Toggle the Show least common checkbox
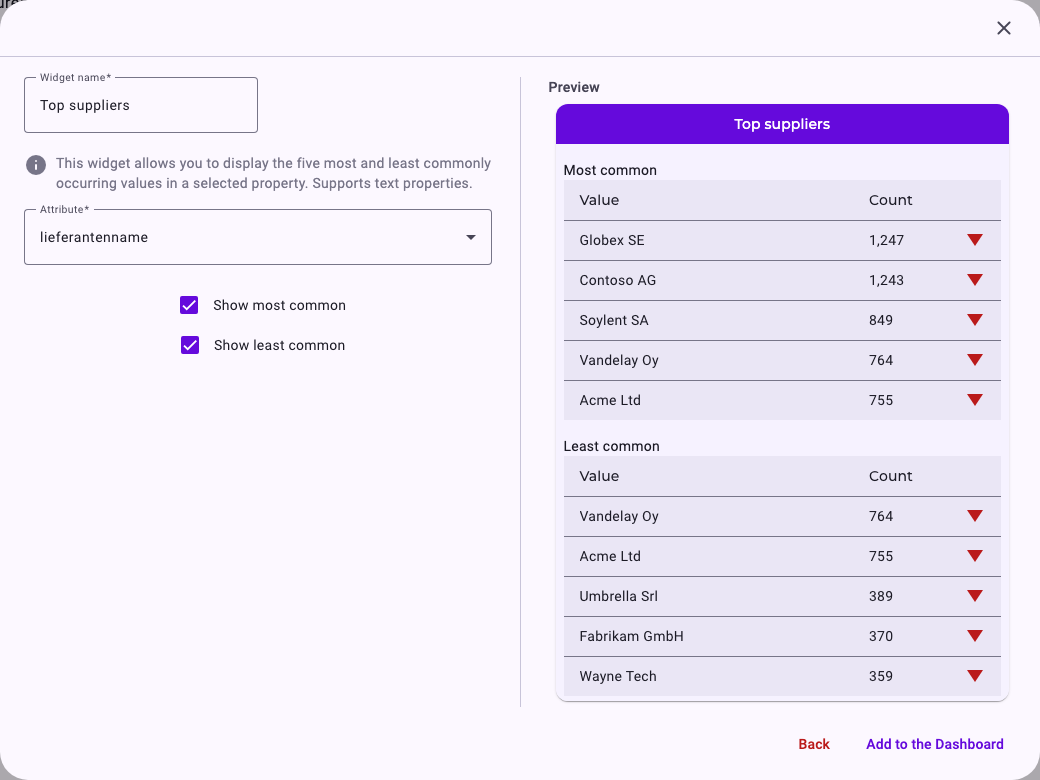The height and width of the screenshot is (780, 1040). [190, 345]
